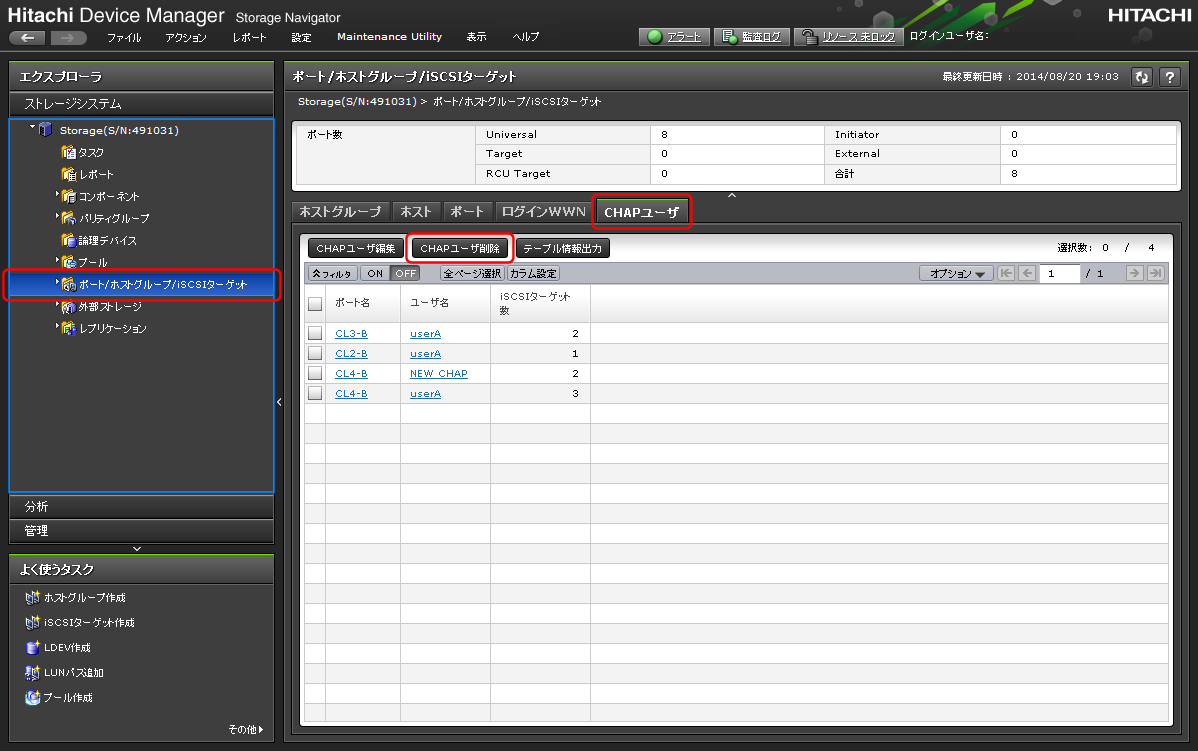Click the タスク folder icon
The image size is (1198, 751).
click(69, 152)
